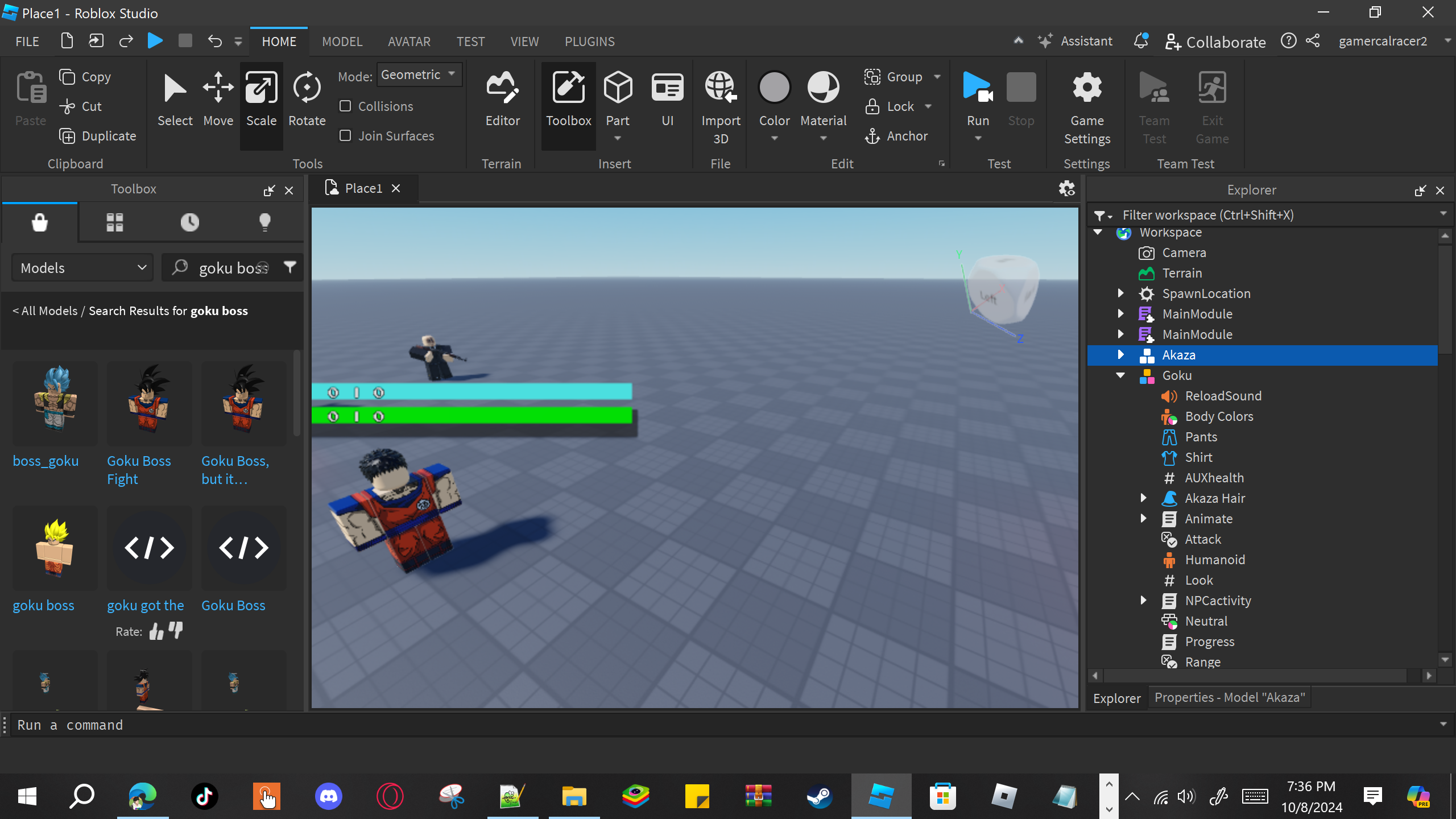Switch to the MODEL ribbon tab
The height and width of the screenshot is (819, 1456).
coord(342,42)
